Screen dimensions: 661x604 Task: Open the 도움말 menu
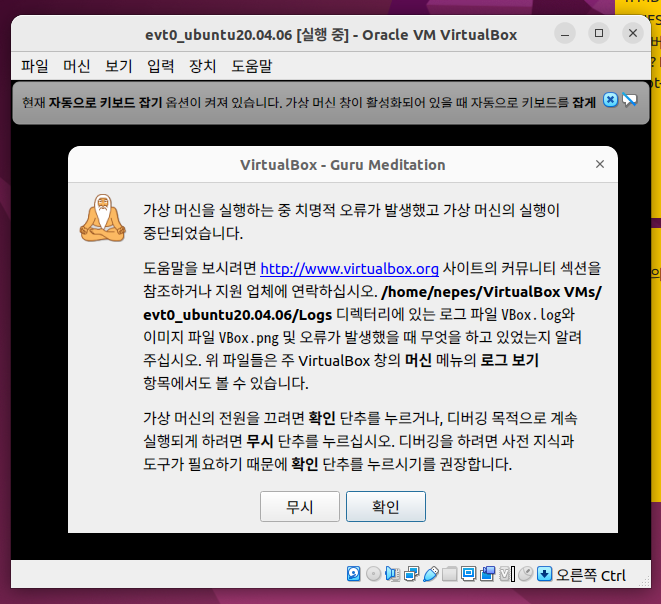(x=252, y=66)
